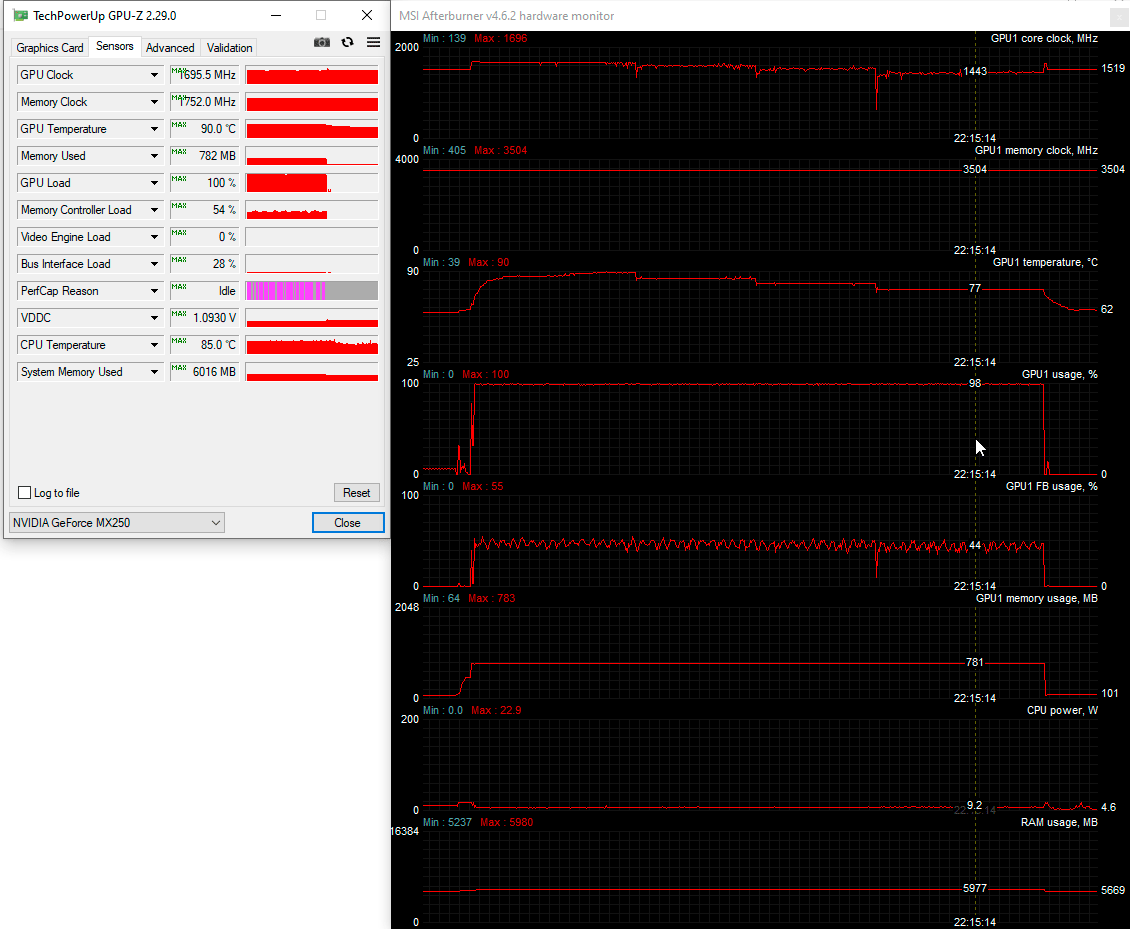Click the GPU-Z app icon in title bar
Viewport: 1130px width, 929px height.
coord(20,15)
